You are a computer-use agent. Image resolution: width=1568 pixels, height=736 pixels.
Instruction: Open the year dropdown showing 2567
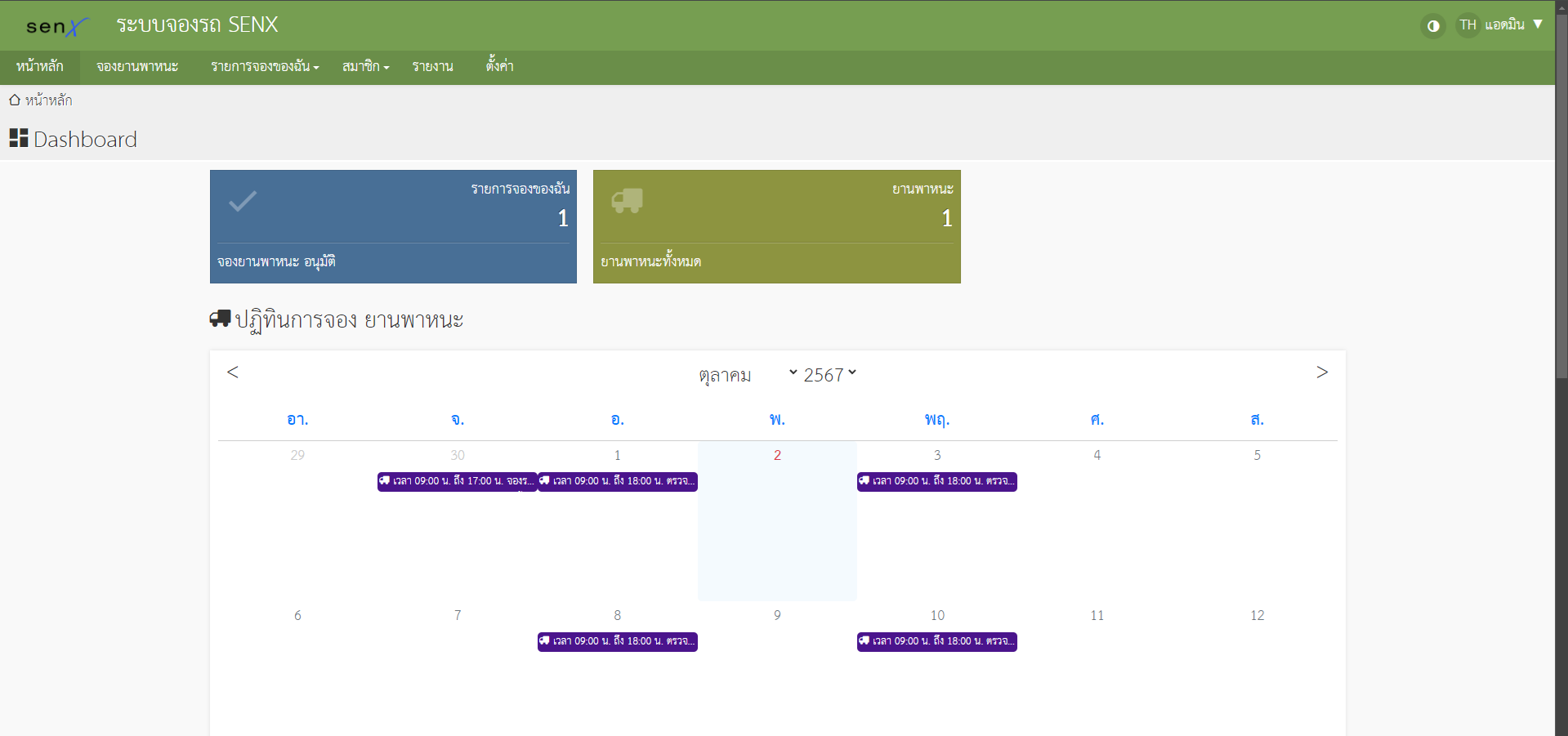pyautogui.click(x=829, y=375)
